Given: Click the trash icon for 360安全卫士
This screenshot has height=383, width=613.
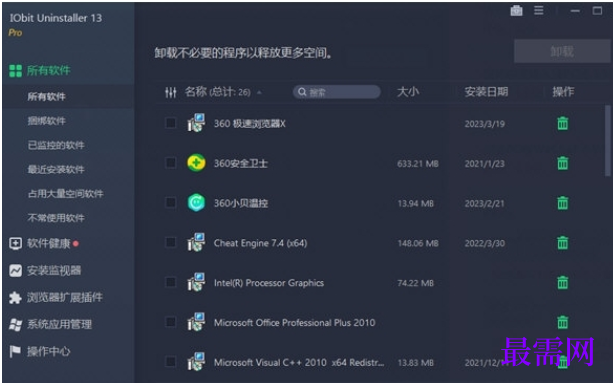Looking at the screenshot, I should pyautogui.click(x=563, y=163).
